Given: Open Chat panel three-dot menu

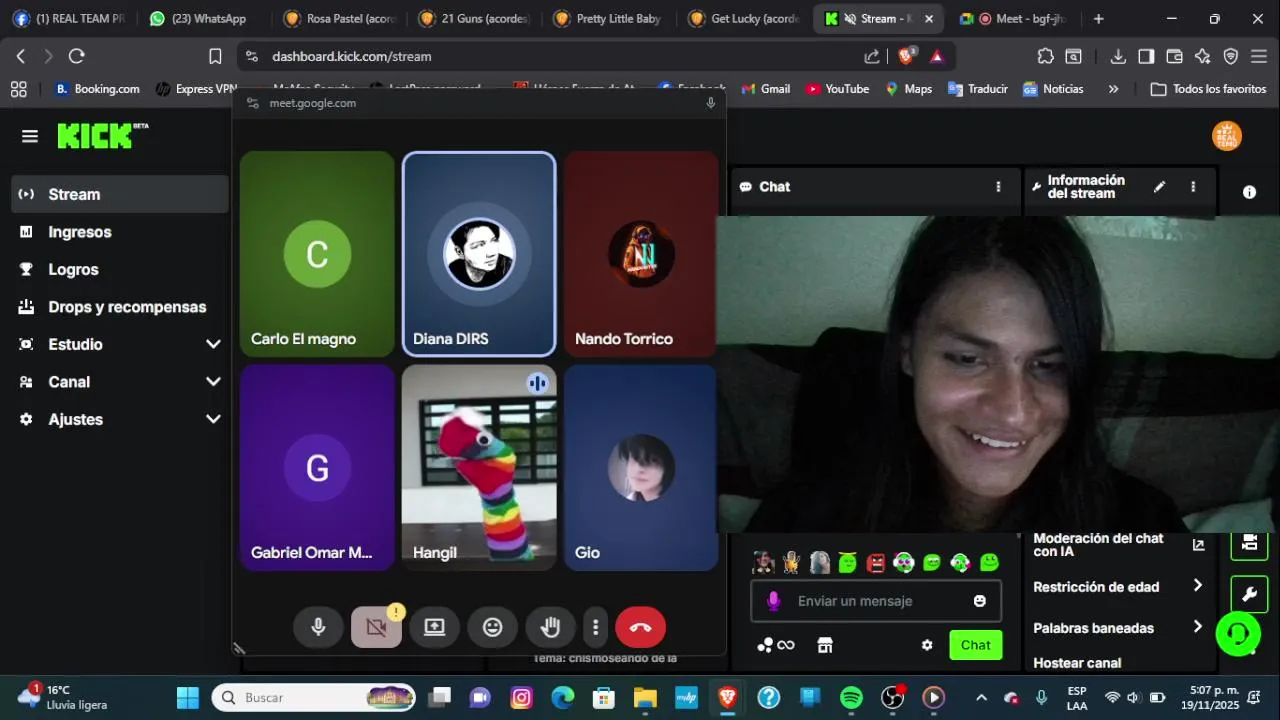Looking at the screenshot, I should tap(998, 187).
